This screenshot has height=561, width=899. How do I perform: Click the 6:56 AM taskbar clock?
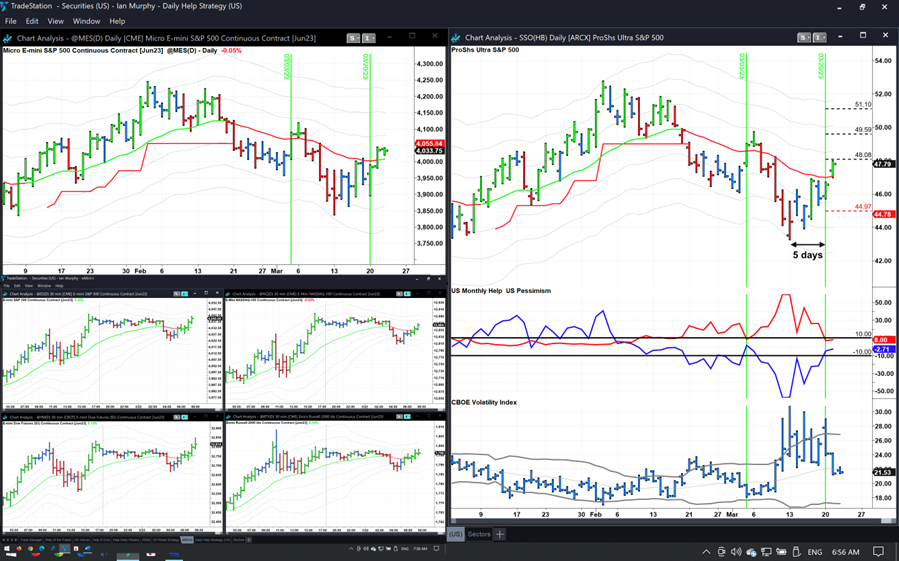(x=845, y=551)
